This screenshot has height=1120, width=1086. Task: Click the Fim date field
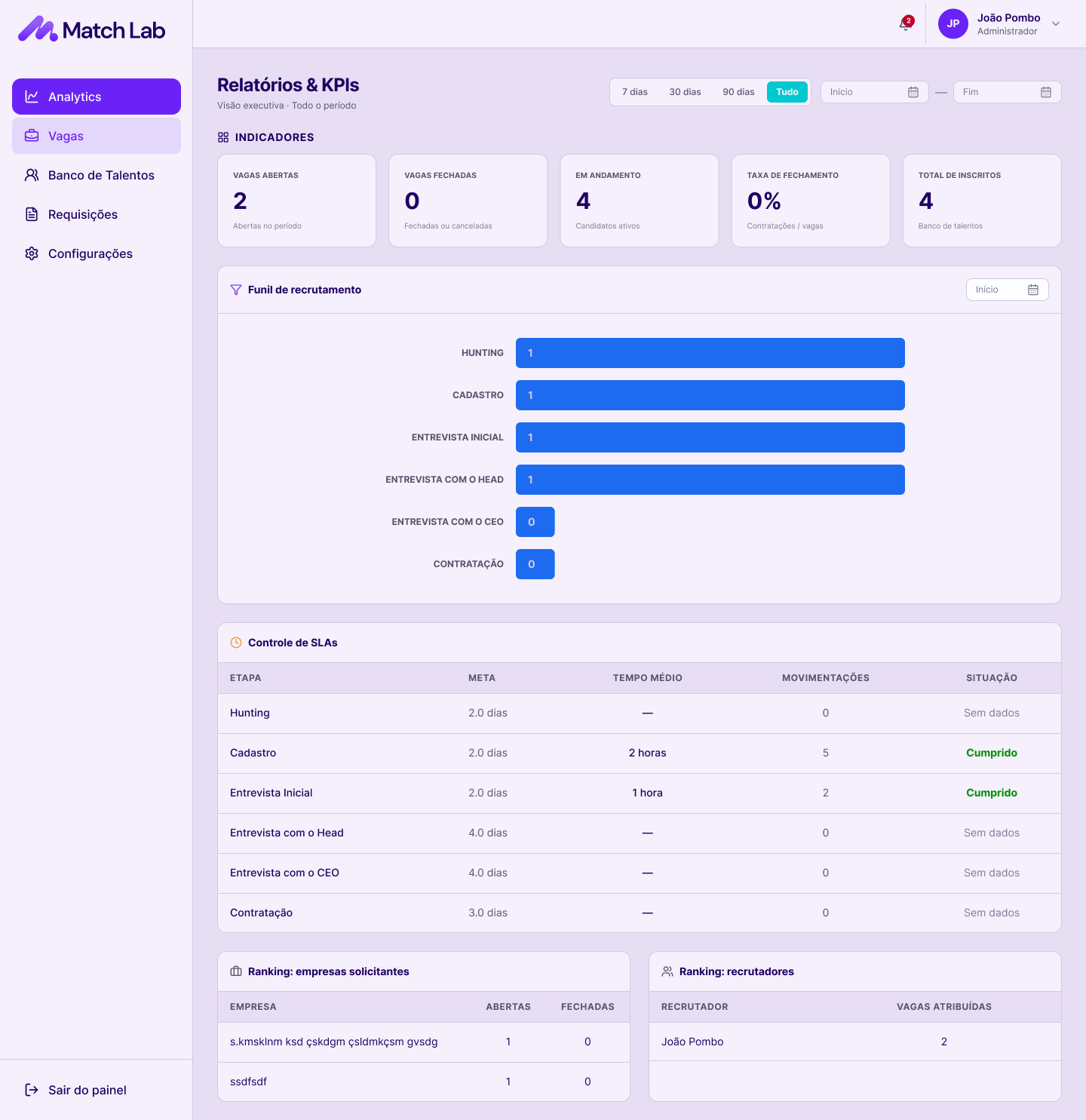(1008, 92)
